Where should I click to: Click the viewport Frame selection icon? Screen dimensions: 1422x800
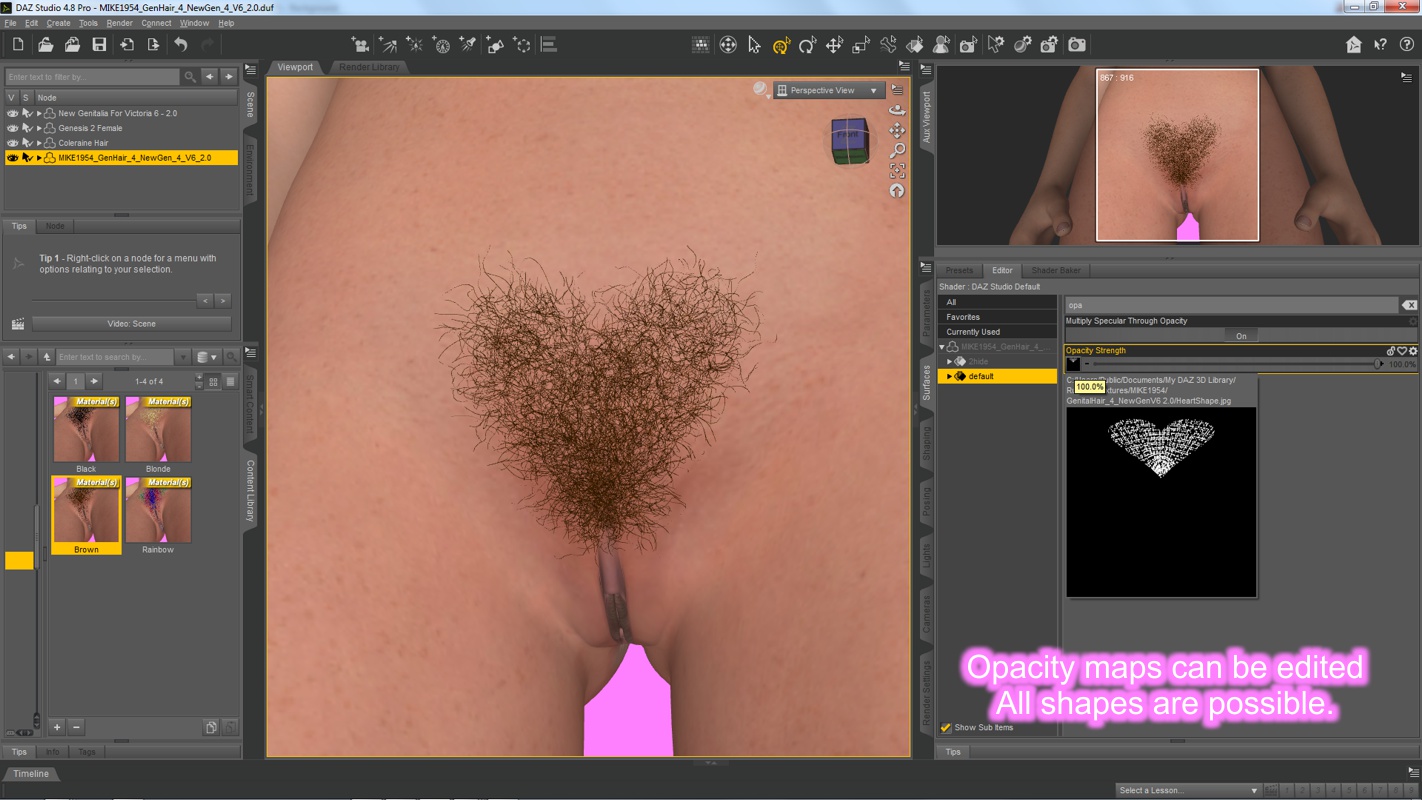[x=897, y=171]
